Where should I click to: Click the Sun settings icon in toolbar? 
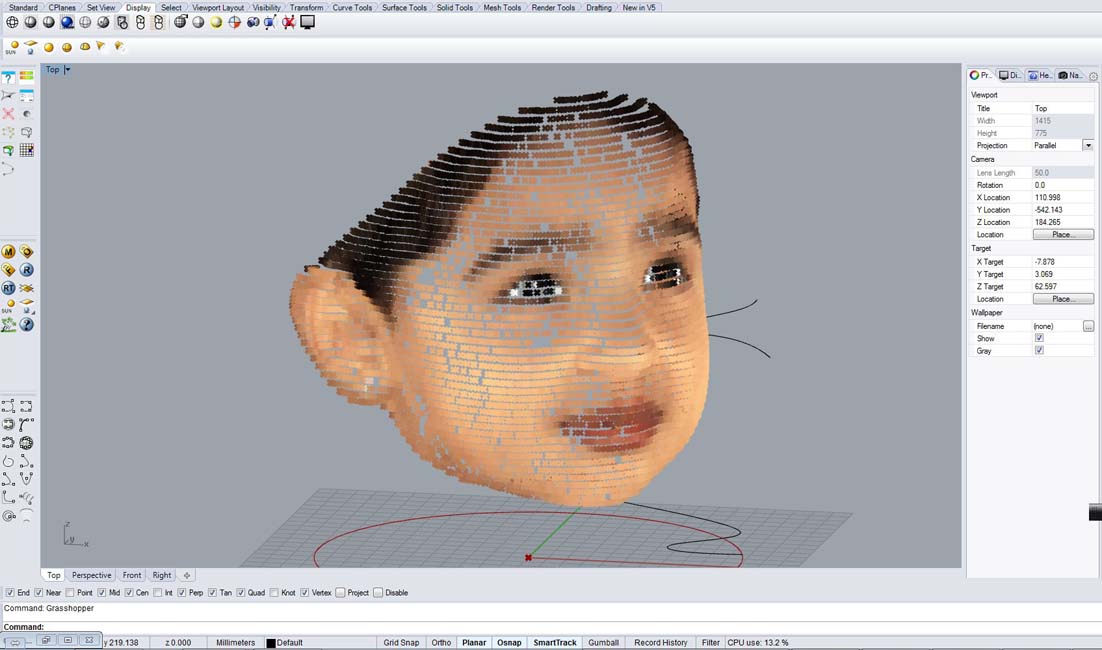click(x=11, y=47)
